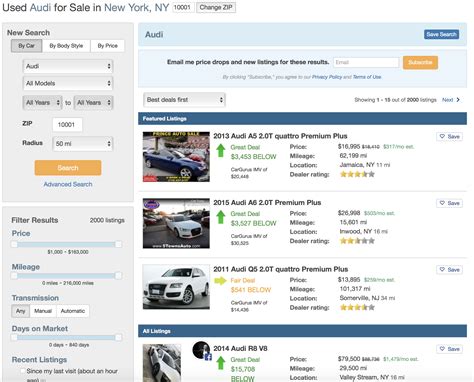Click dealer rating stars for Audi Q5
Screen dimensions: 474x382
pos(357,307)
